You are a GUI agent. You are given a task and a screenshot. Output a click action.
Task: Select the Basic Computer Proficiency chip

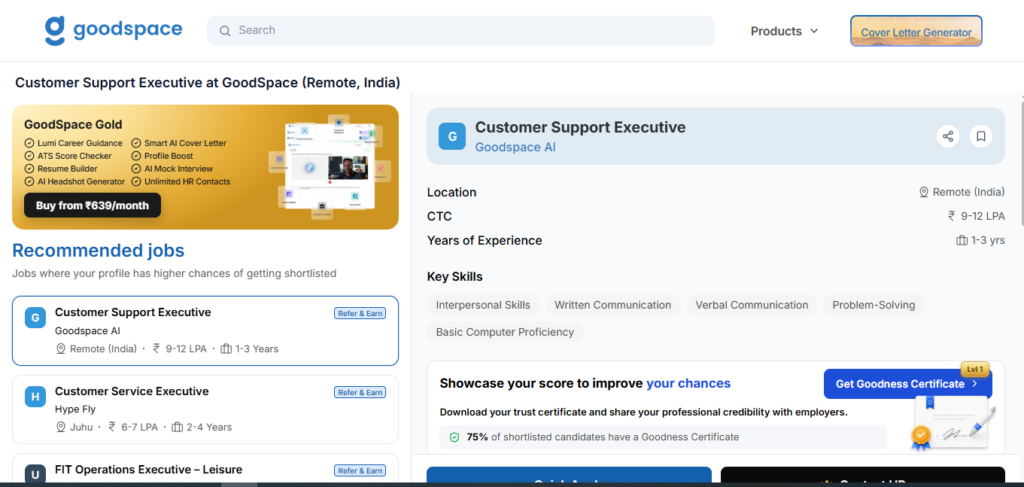tap(505, 332)
